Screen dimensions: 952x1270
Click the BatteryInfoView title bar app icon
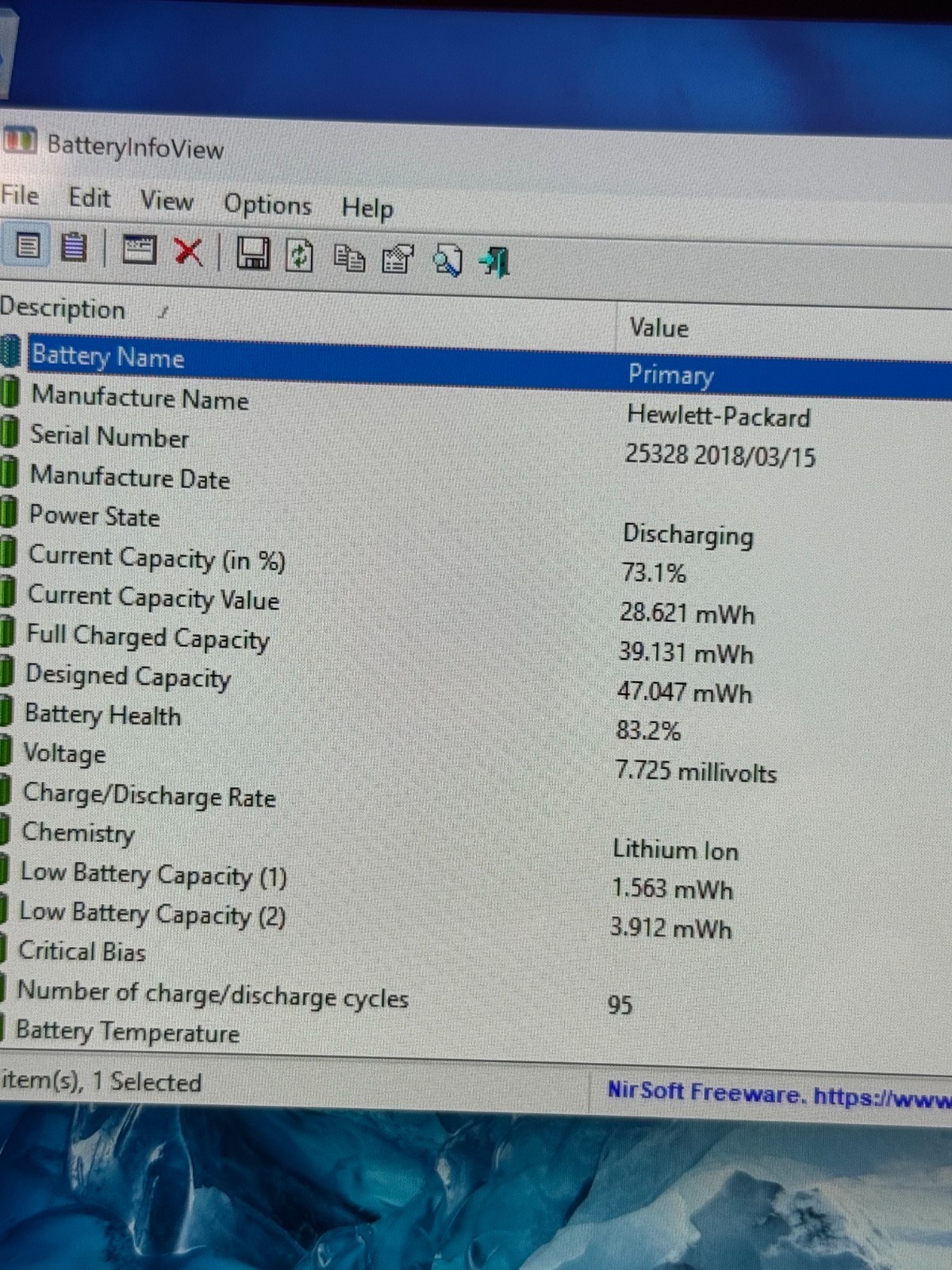pos(19,141)
